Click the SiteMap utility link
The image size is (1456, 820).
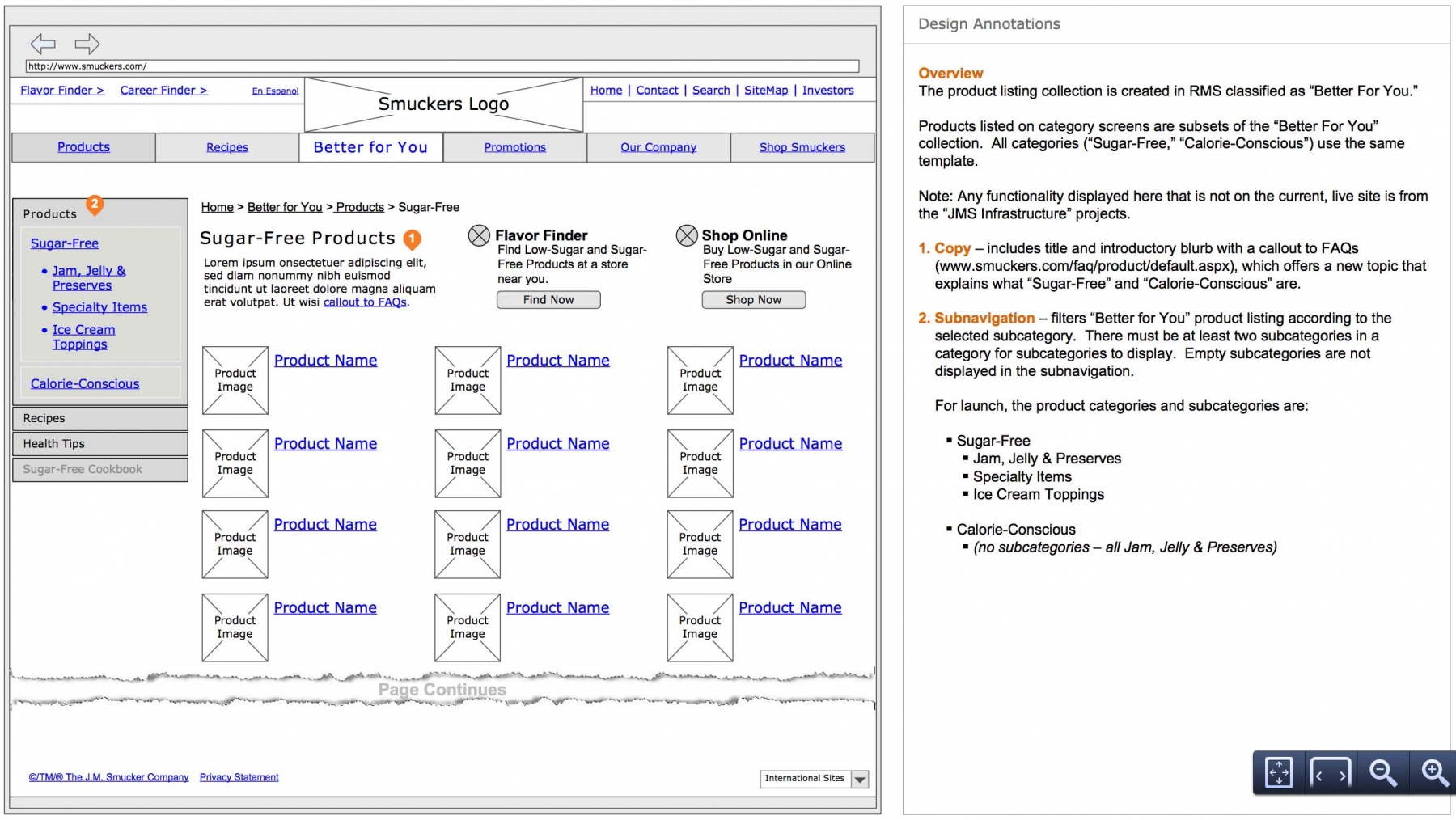coord(766,91)
